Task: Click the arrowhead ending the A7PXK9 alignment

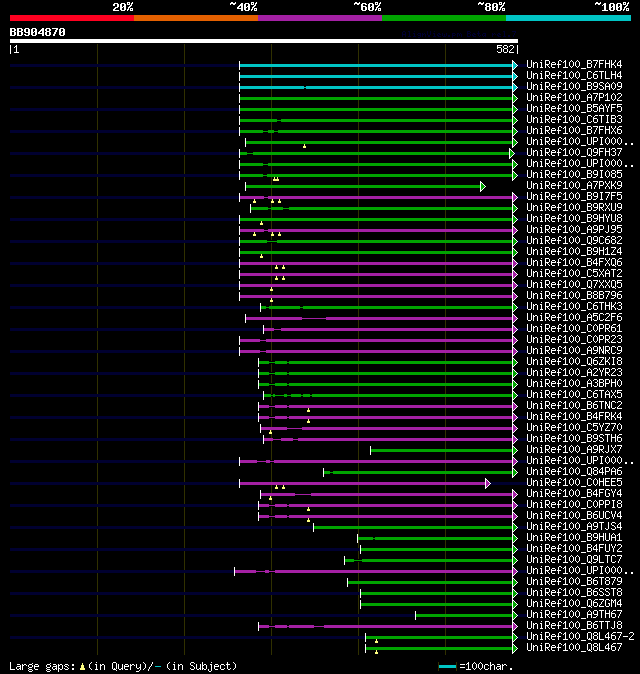Action: [483, 187]
